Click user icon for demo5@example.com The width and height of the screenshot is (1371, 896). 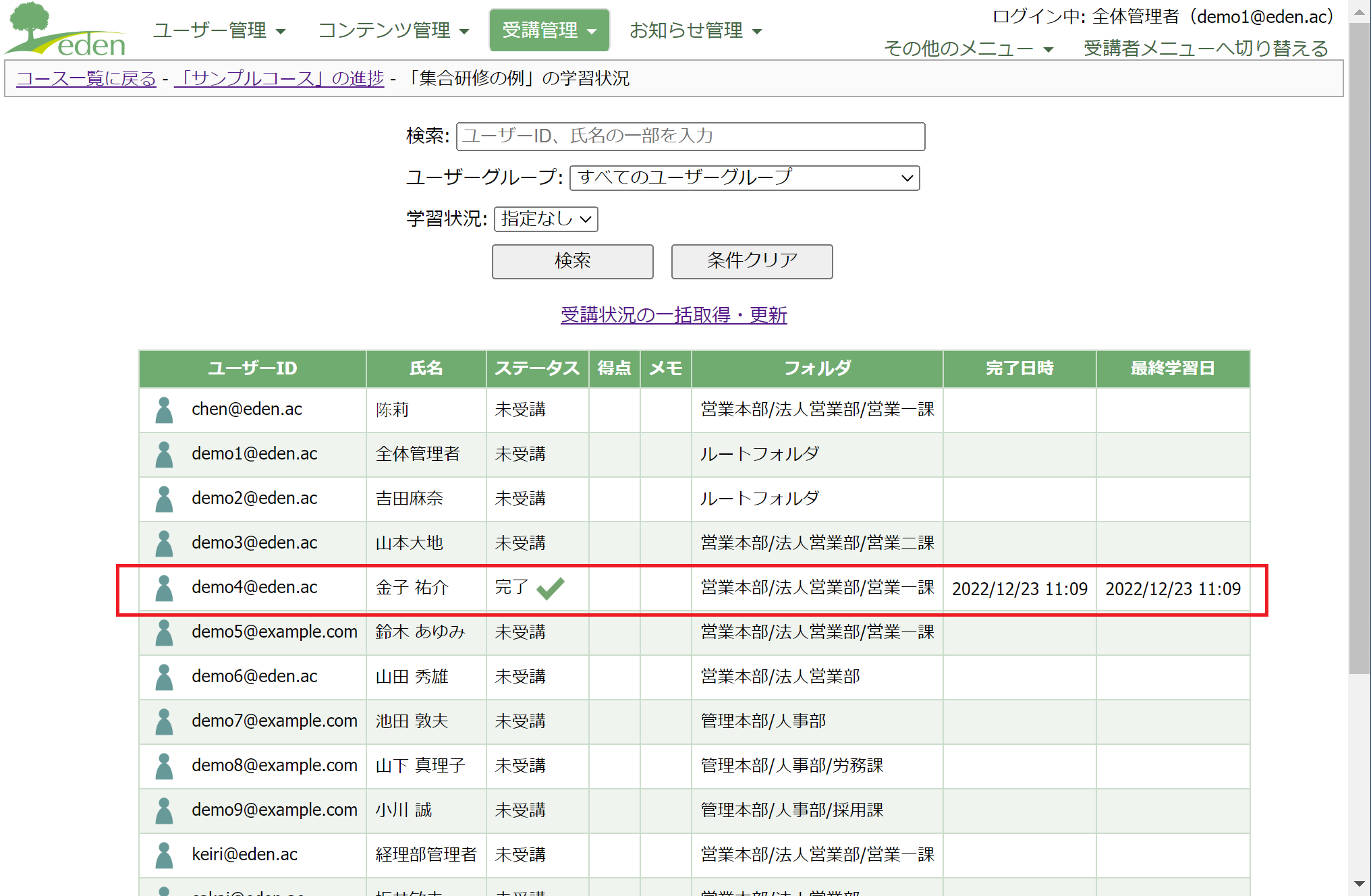pos(164,632)
